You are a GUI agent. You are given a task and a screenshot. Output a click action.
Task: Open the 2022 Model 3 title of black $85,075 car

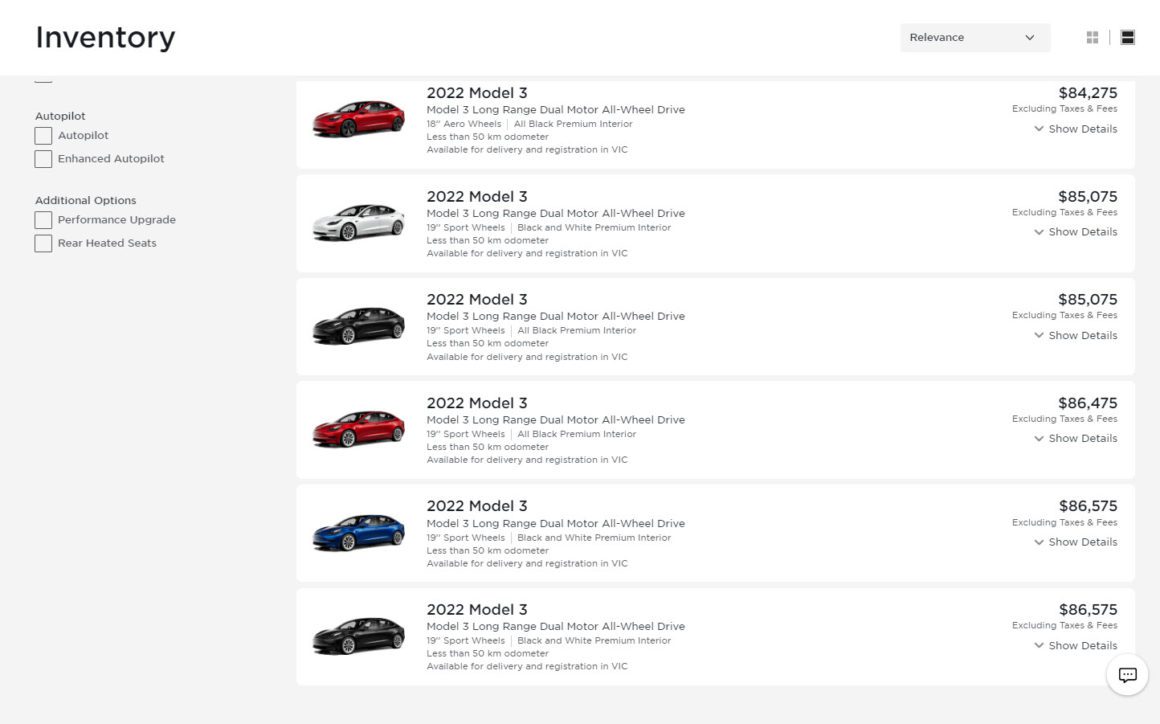[x=477, y=300]
